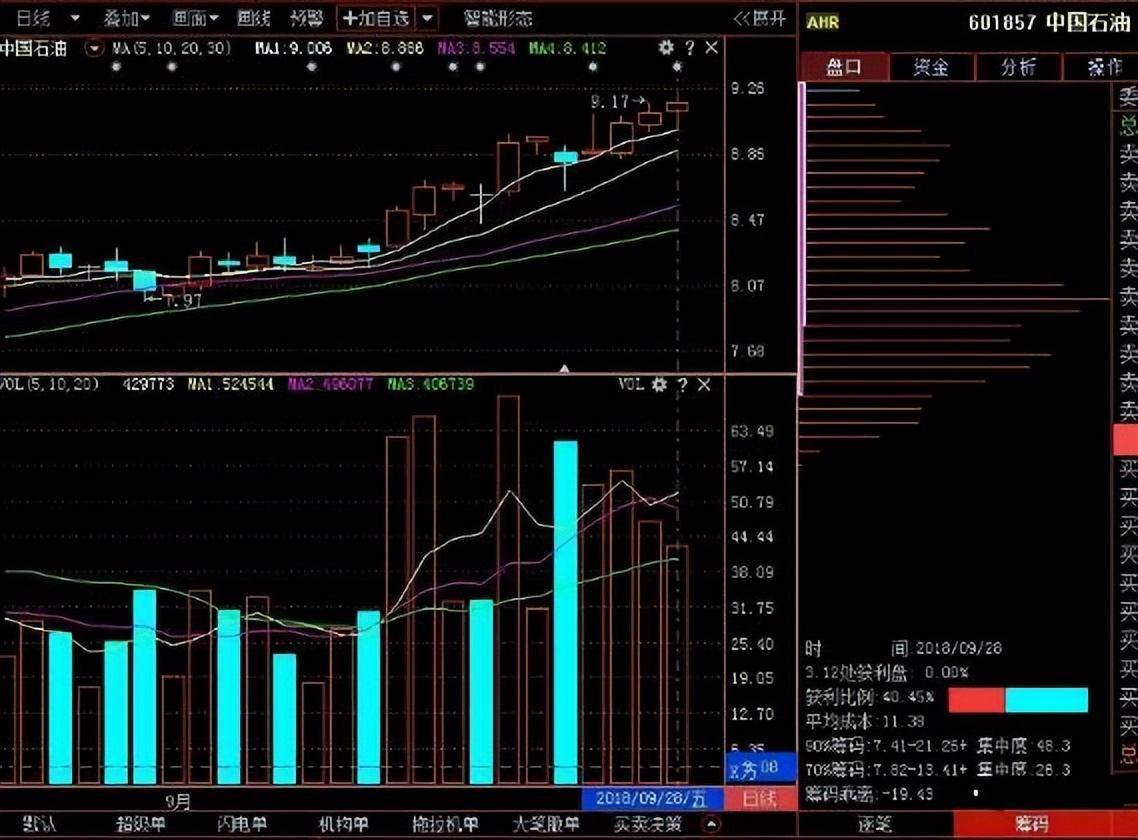Select the 画线 drawing tool
1138x840 pixels.
253,18
